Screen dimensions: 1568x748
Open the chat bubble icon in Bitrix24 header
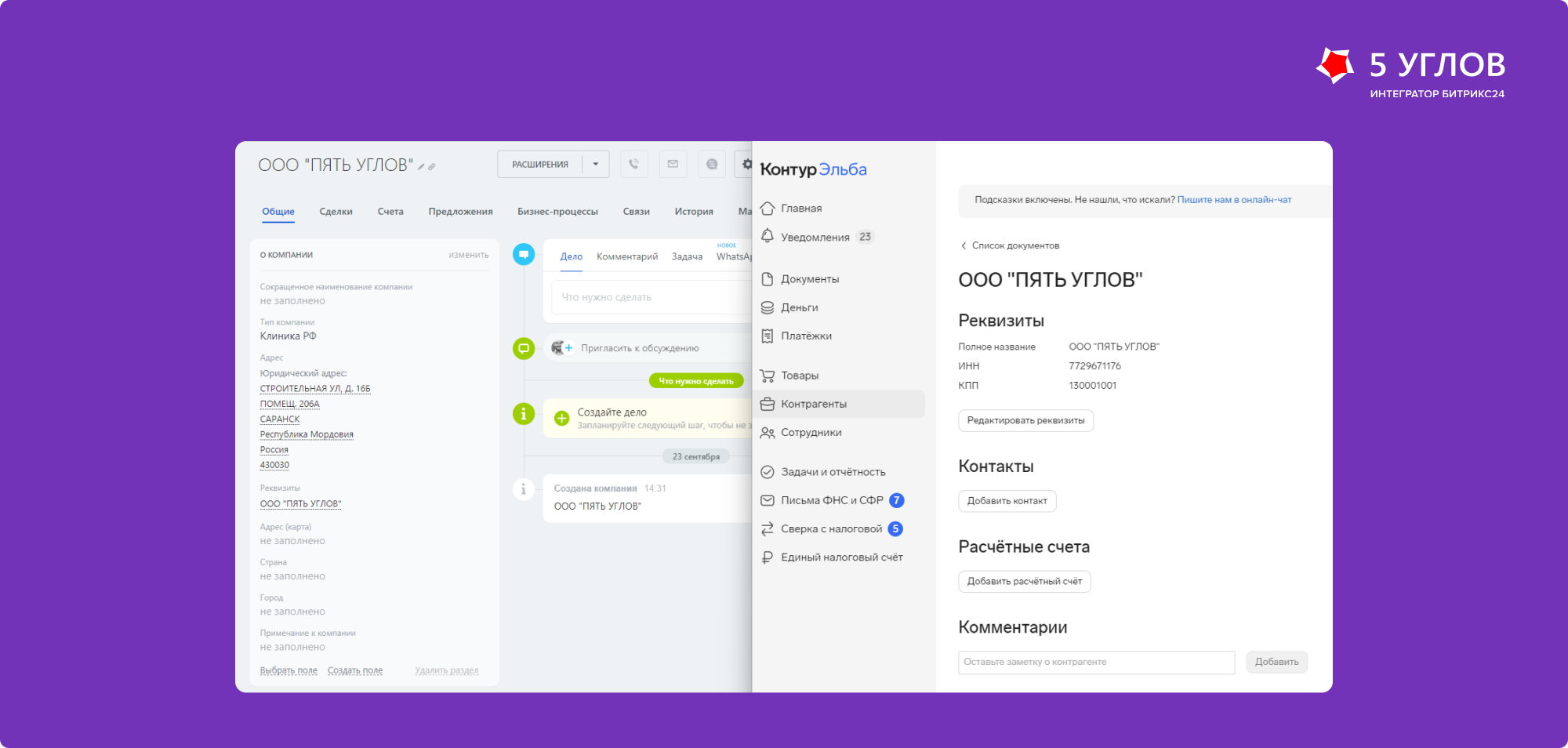coord(712,164)
